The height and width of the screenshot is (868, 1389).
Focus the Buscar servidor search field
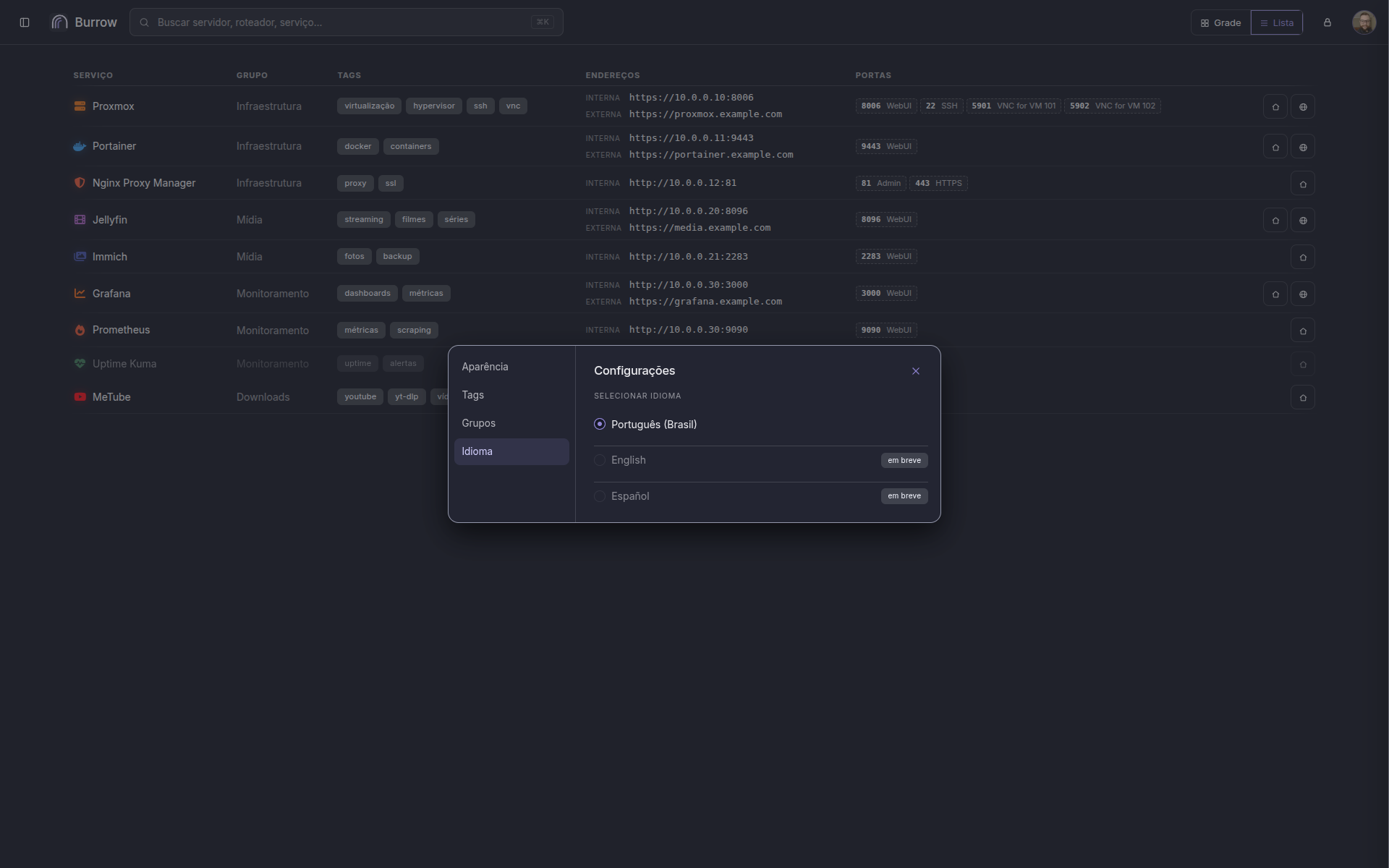point(346,22)
